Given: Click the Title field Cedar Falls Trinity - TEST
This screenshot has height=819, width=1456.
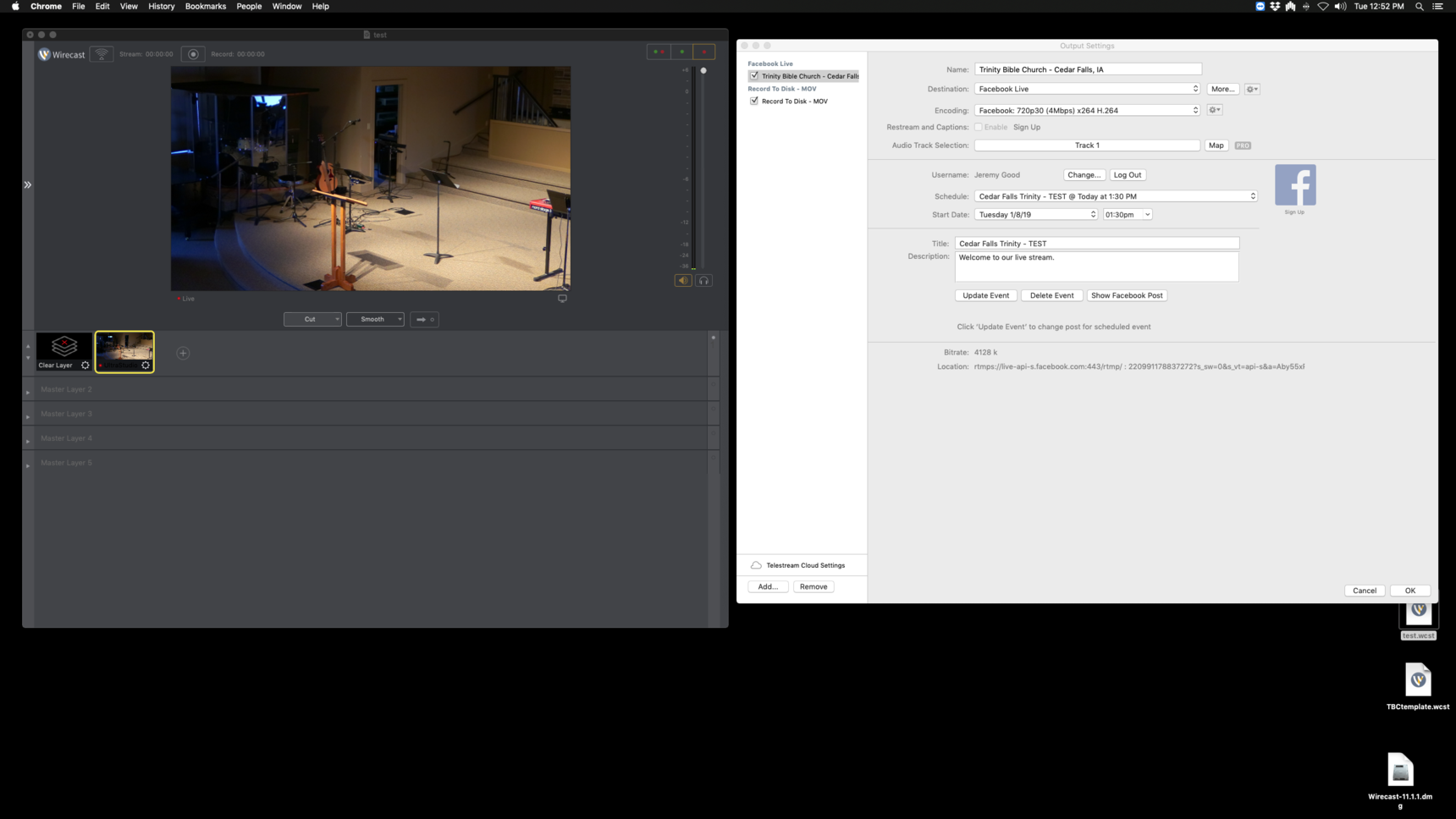Looking at the screenshot, I should [1097, 244].
